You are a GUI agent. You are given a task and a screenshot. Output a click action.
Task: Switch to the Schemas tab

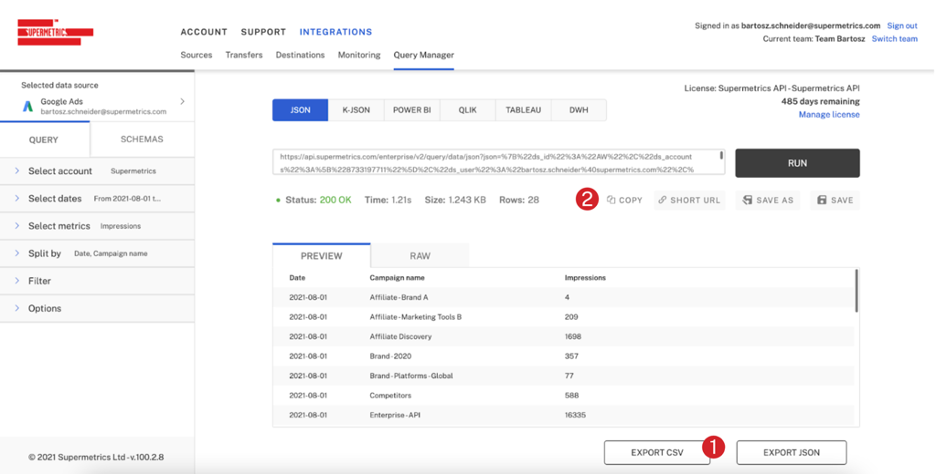(141, 140)
